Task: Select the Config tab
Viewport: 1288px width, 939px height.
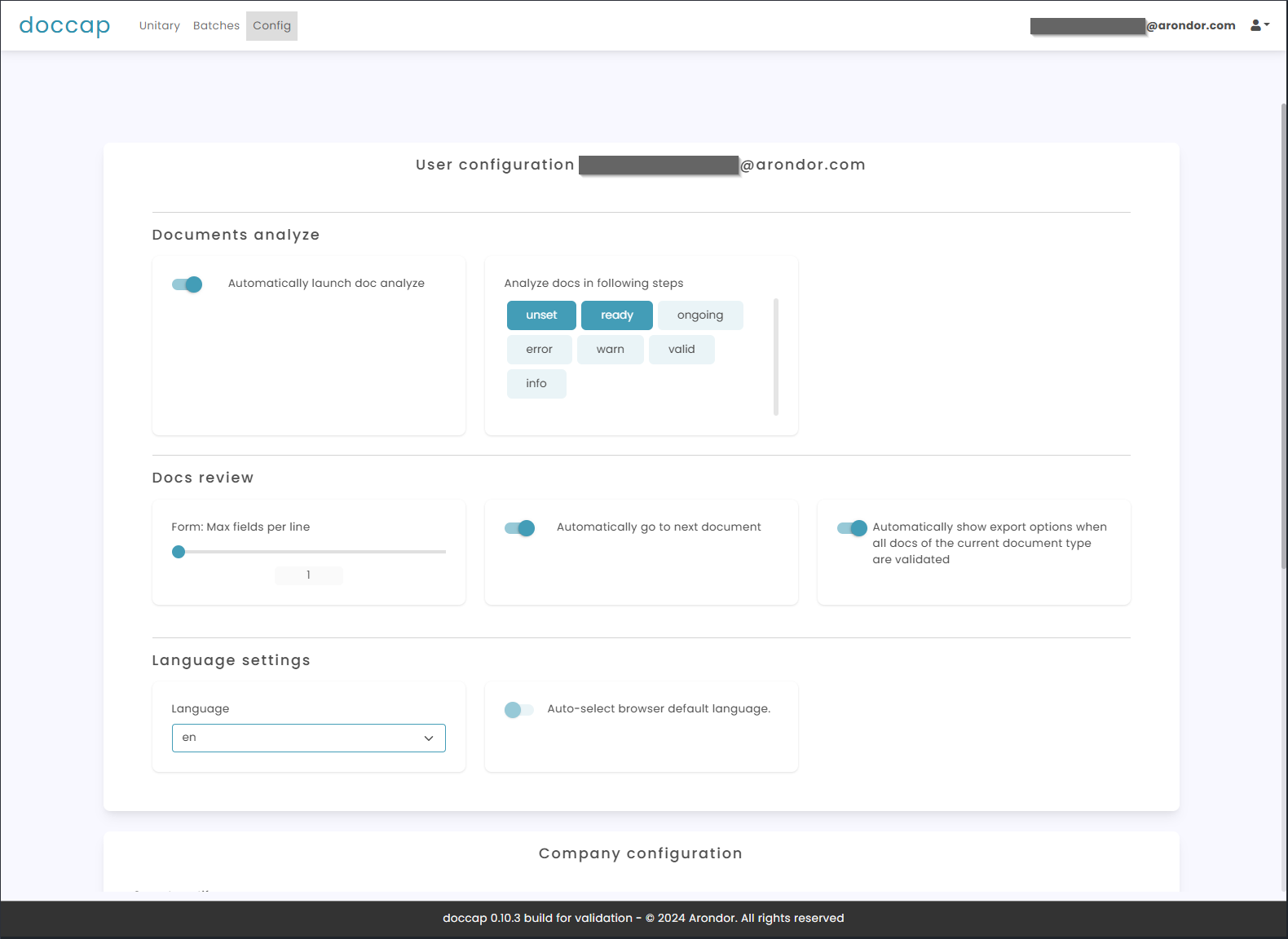Action: [271, 26]
